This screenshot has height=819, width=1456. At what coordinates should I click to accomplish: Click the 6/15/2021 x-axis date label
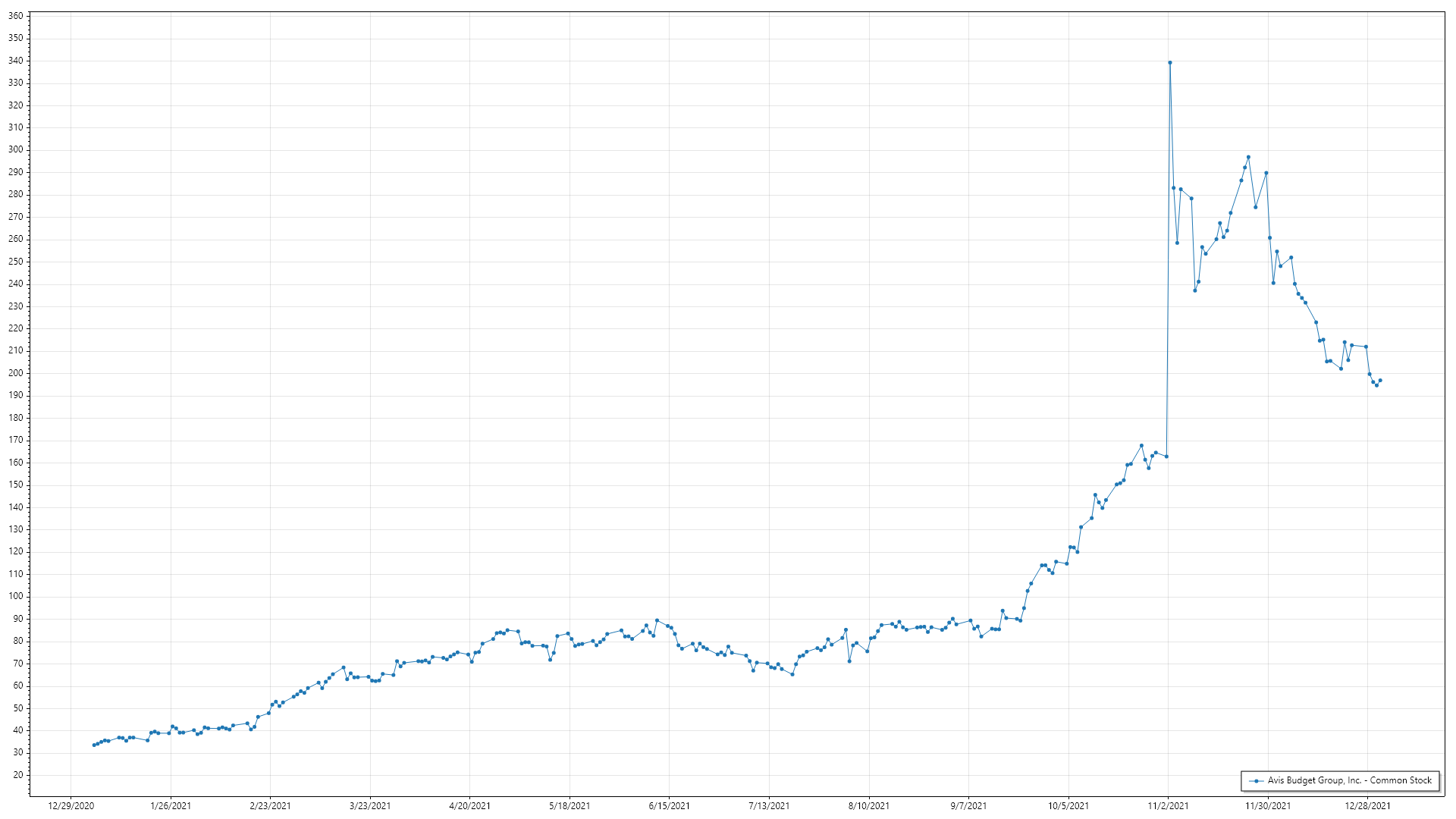pos(669,805)
